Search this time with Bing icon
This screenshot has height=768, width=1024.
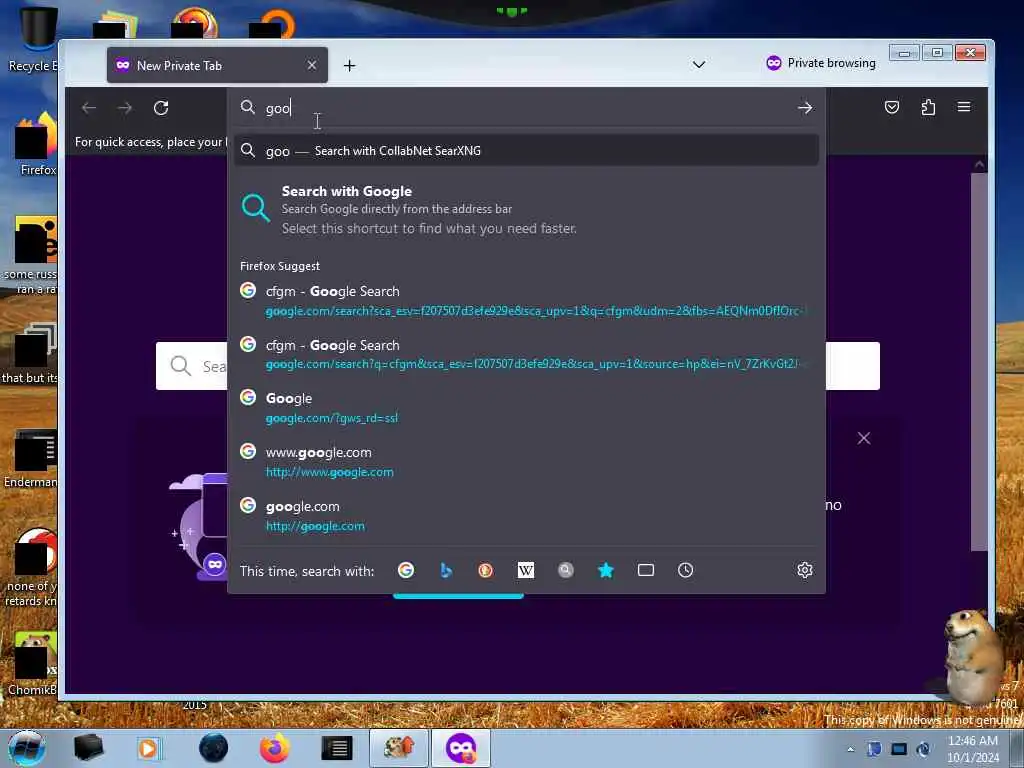click(x=446, y=570)
